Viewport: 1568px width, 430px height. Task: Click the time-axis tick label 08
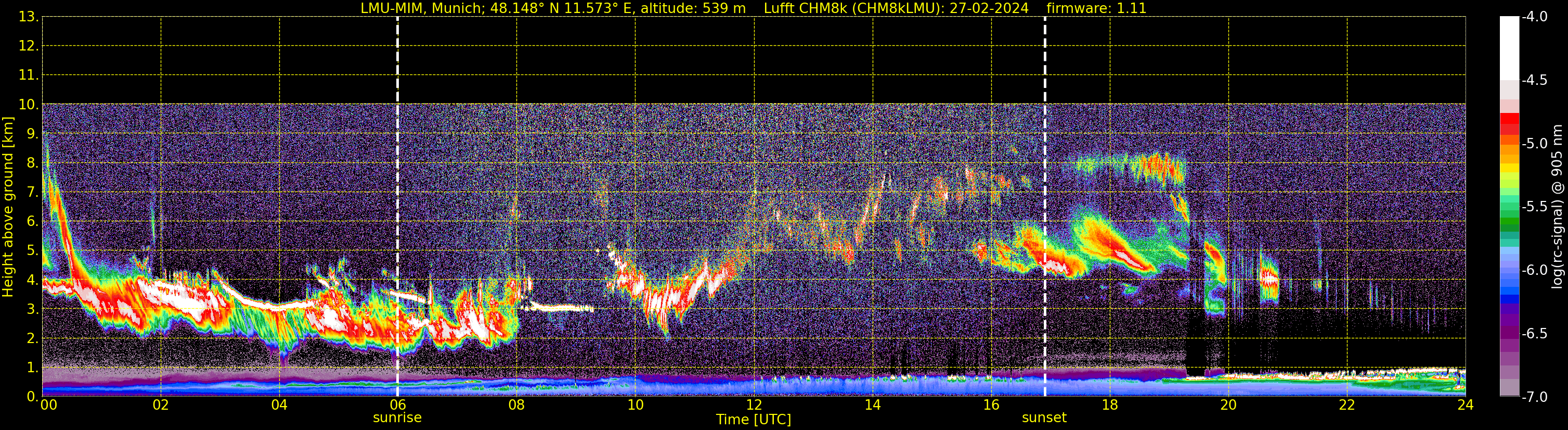516,406
